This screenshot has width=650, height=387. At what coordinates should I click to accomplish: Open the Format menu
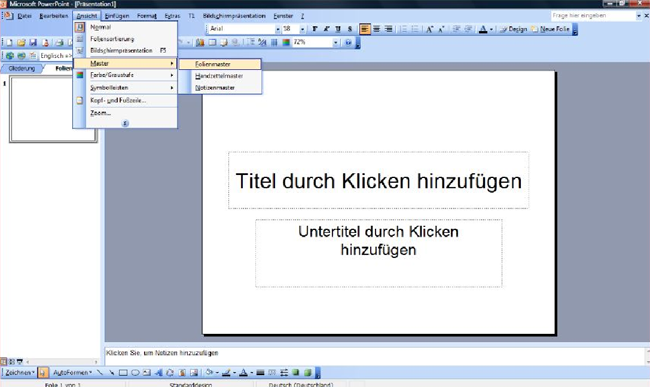[x=147, y=16]
